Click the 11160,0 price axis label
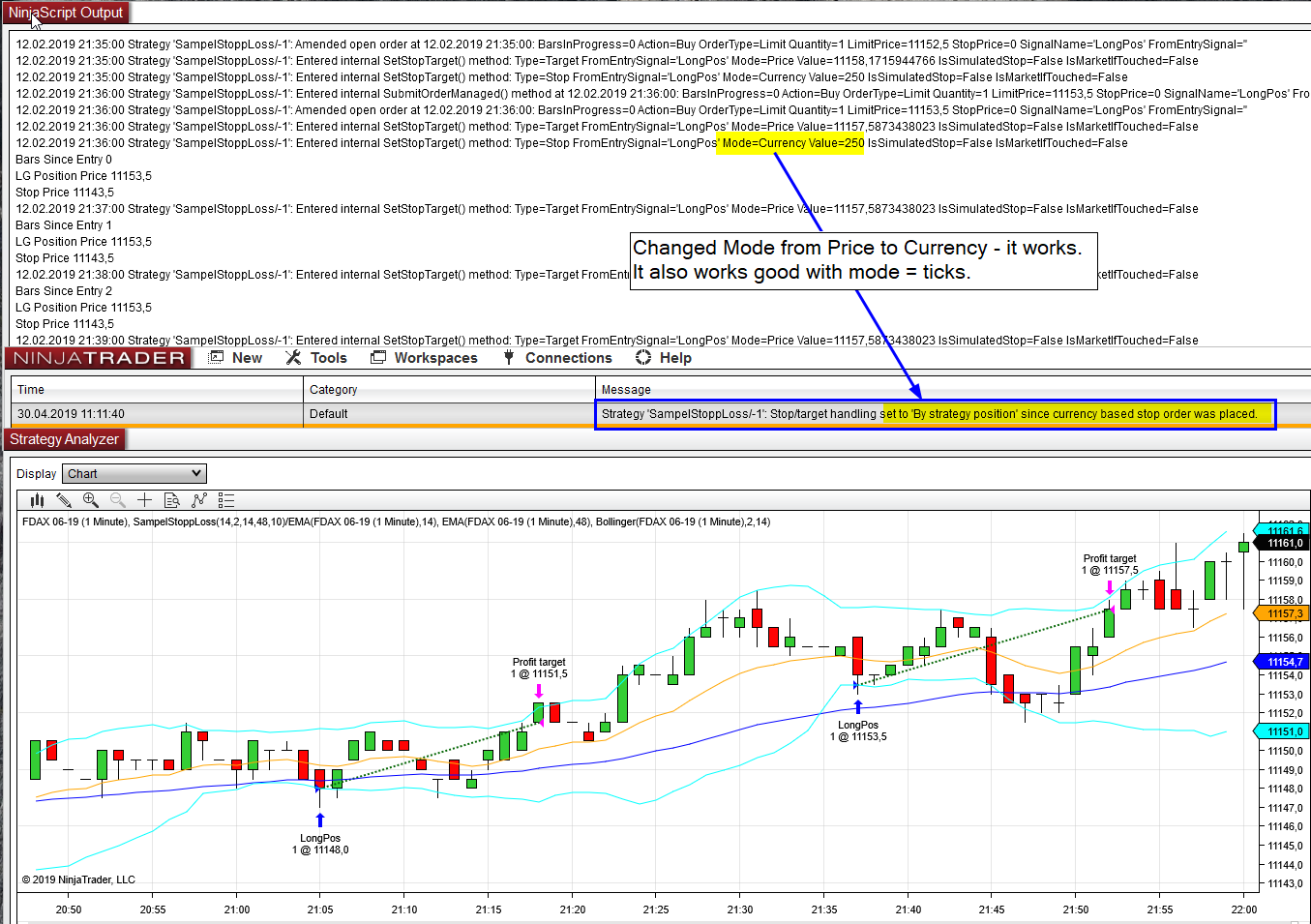The height and width of the screenshot is (924, 1311). tap(1286, 562)
